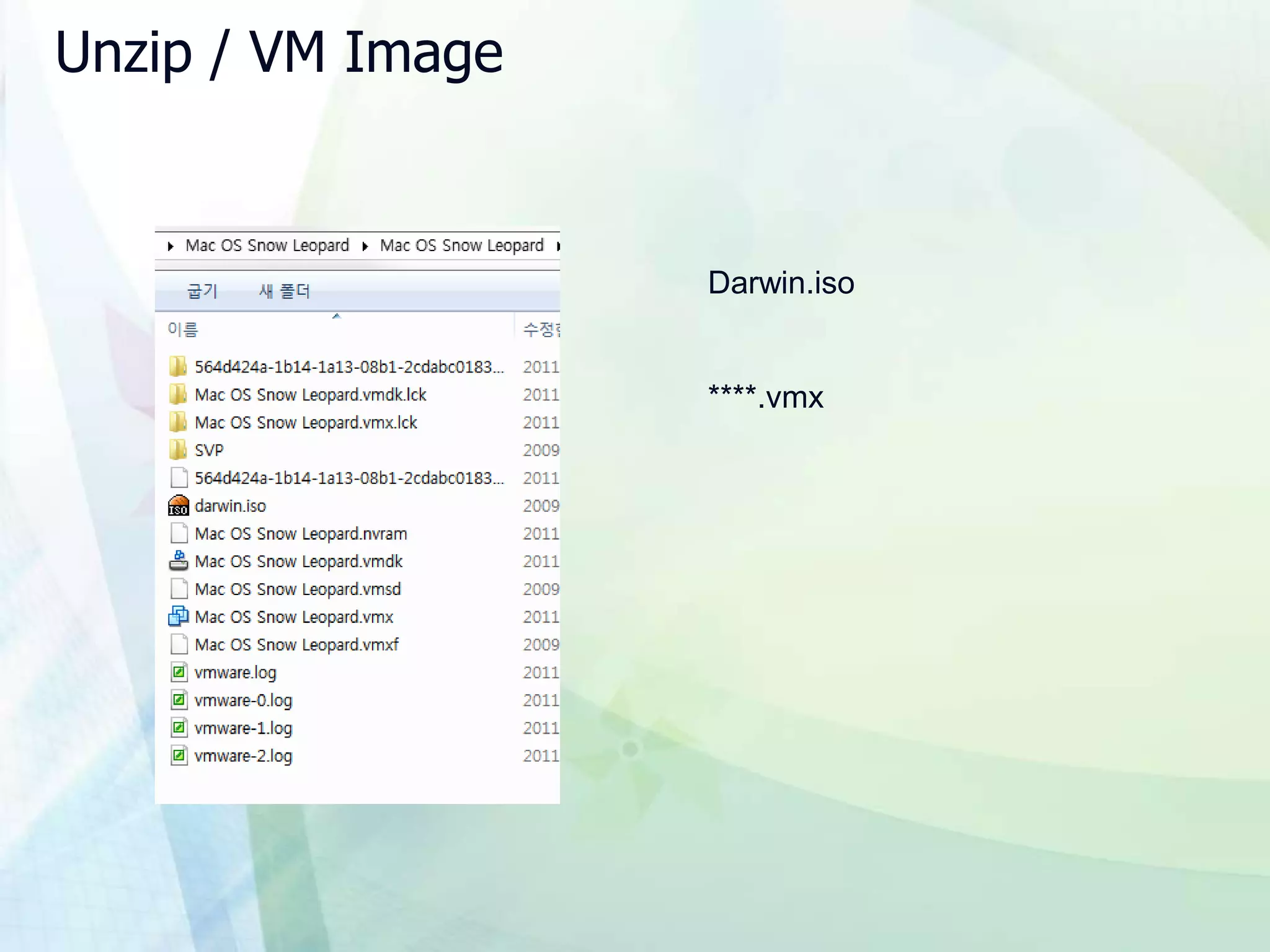Click the vmxf file icon

tap(179, 645)
